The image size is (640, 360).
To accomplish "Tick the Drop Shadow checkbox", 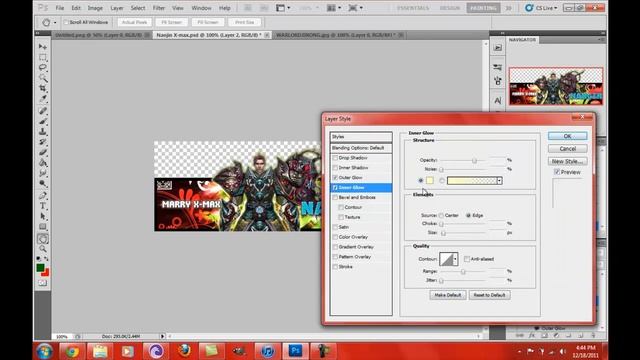I will coord(335,158).
